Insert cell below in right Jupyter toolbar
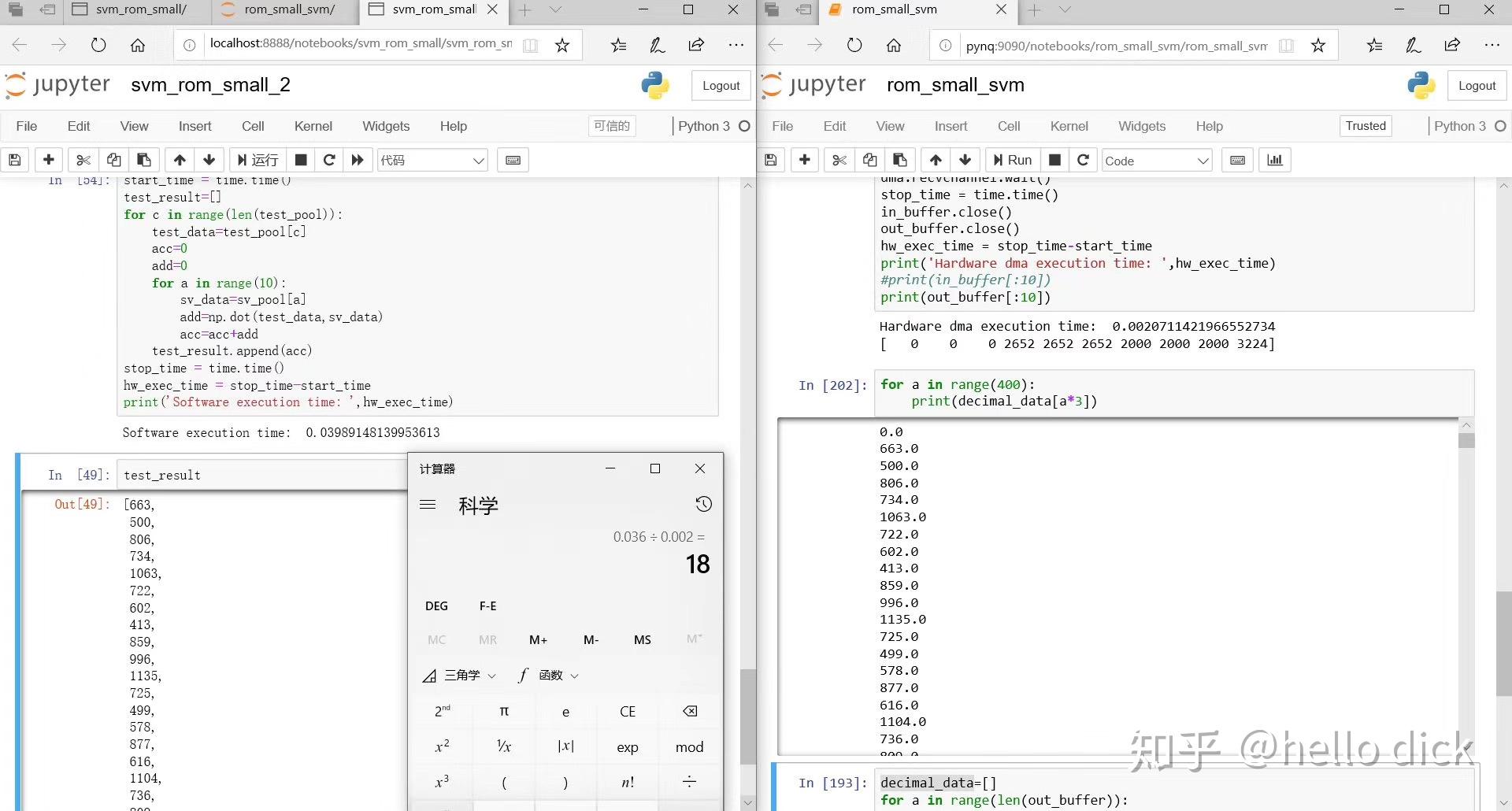The width and height of the screenshot is (1512, 811). point(805,161)
